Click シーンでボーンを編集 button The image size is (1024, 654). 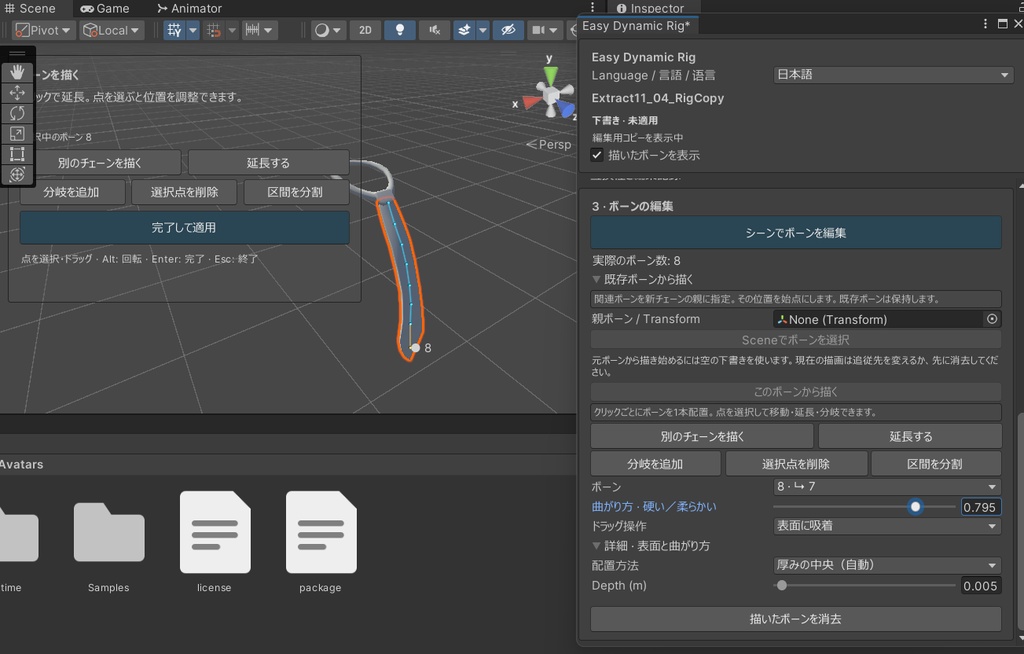pyautogui.click(x=795, y=233)
